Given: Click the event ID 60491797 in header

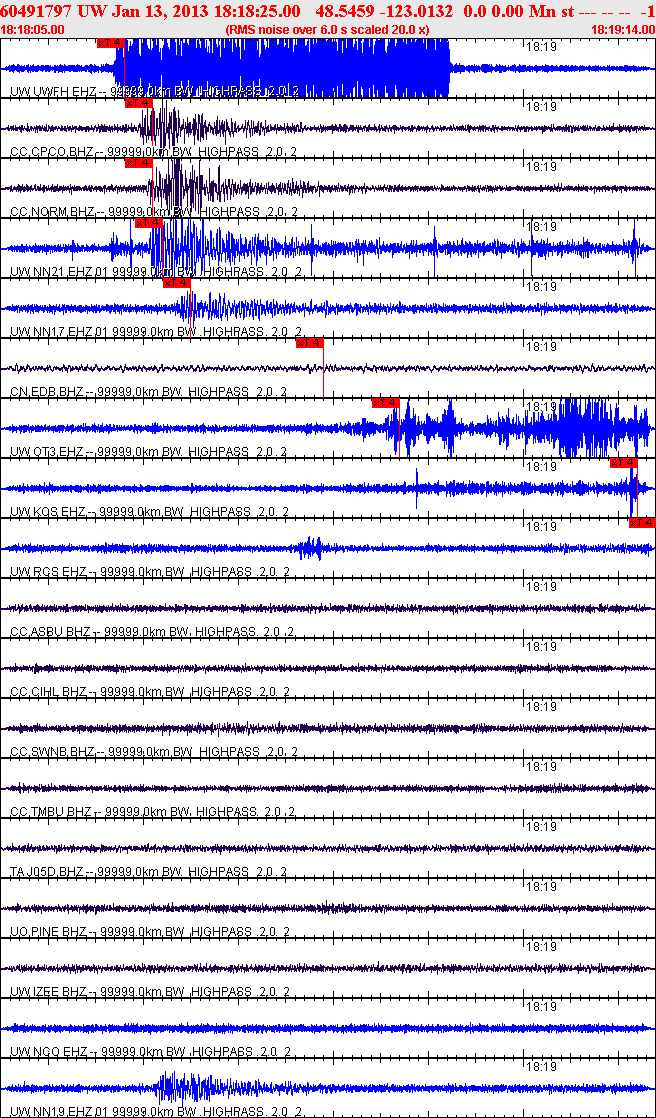Looking at the screenshot, I should pos(37,11).
